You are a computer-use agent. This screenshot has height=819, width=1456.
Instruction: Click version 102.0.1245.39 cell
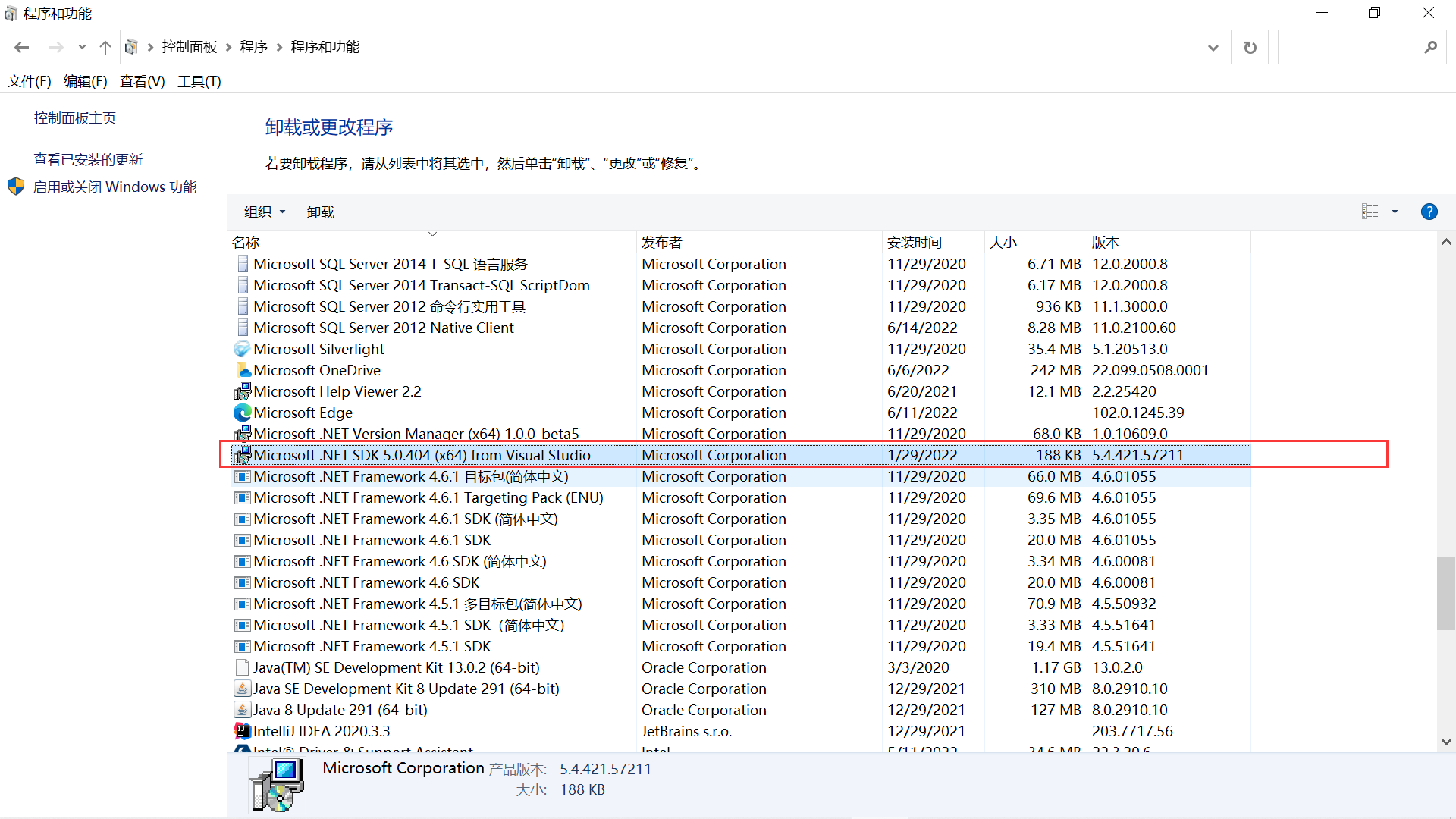(x=1137, y=413)
